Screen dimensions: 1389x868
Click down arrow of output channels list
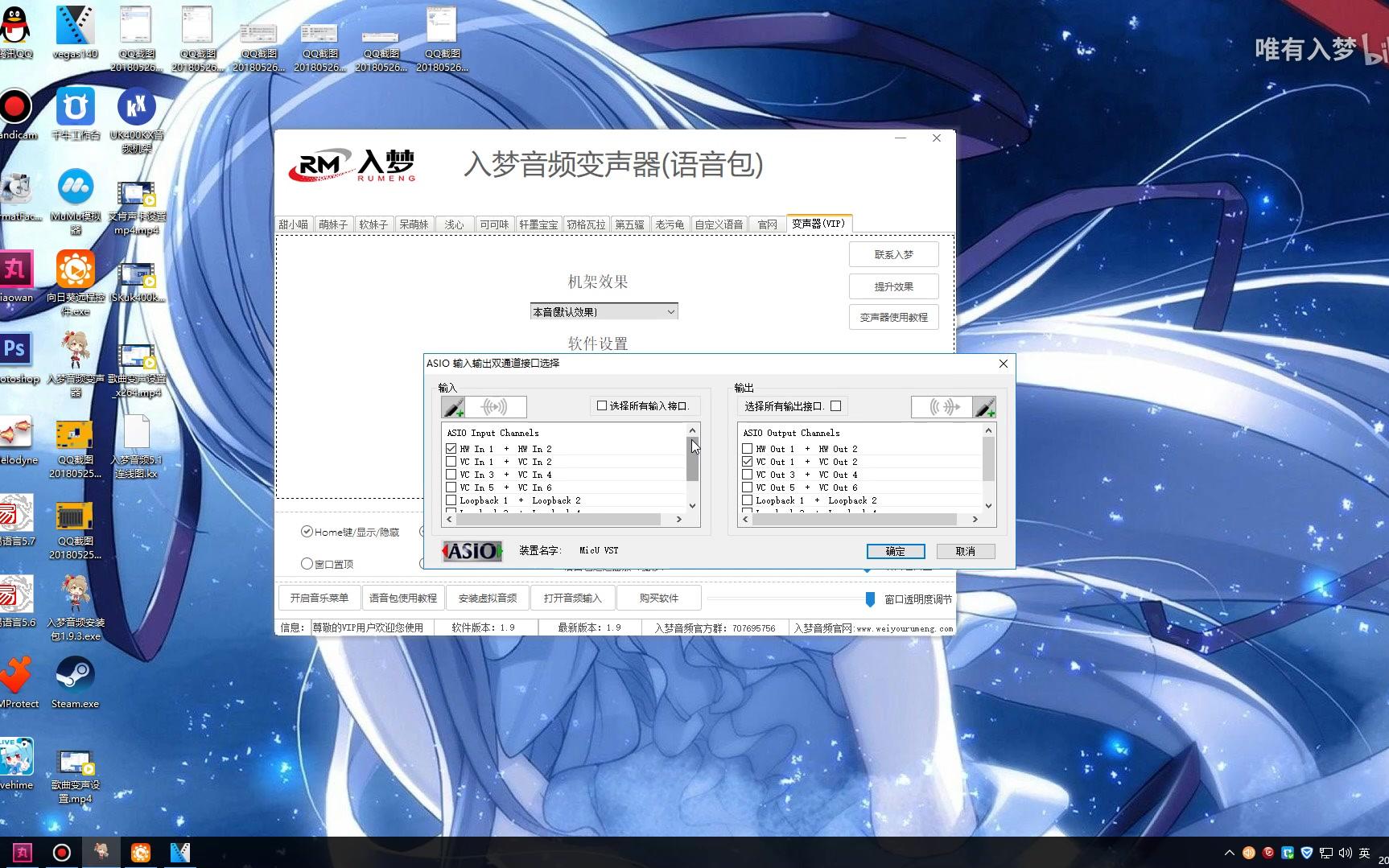(988, 506)
